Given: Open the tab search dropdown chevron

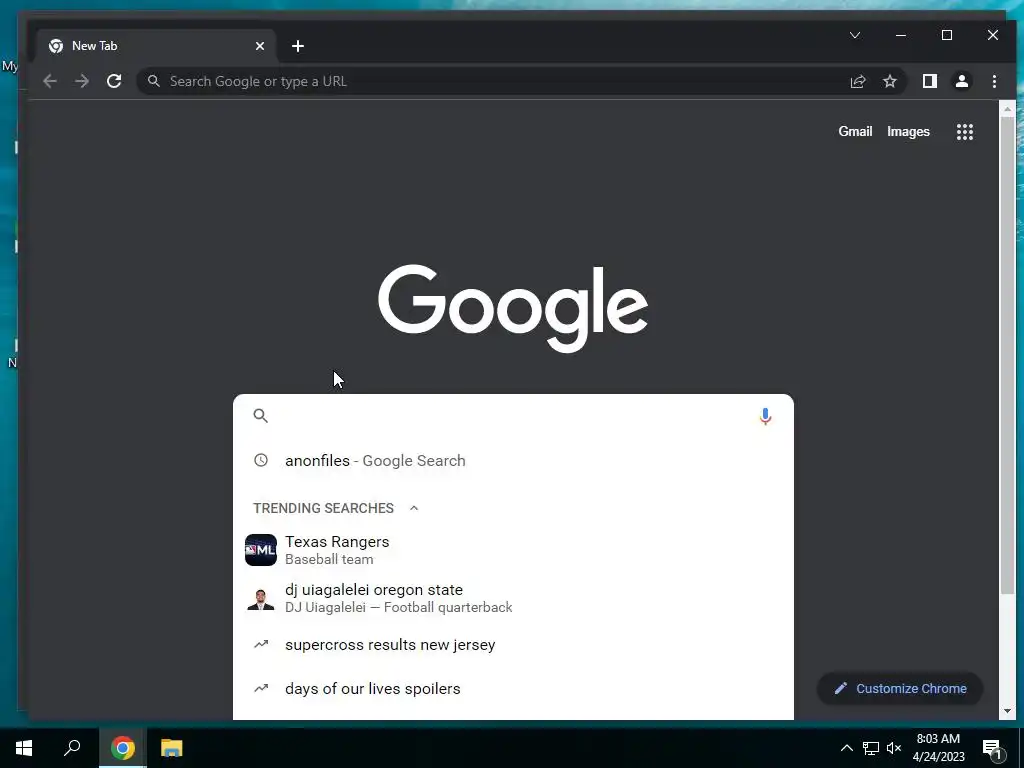Looking at the screenshot, I should (x=855, y=35).
